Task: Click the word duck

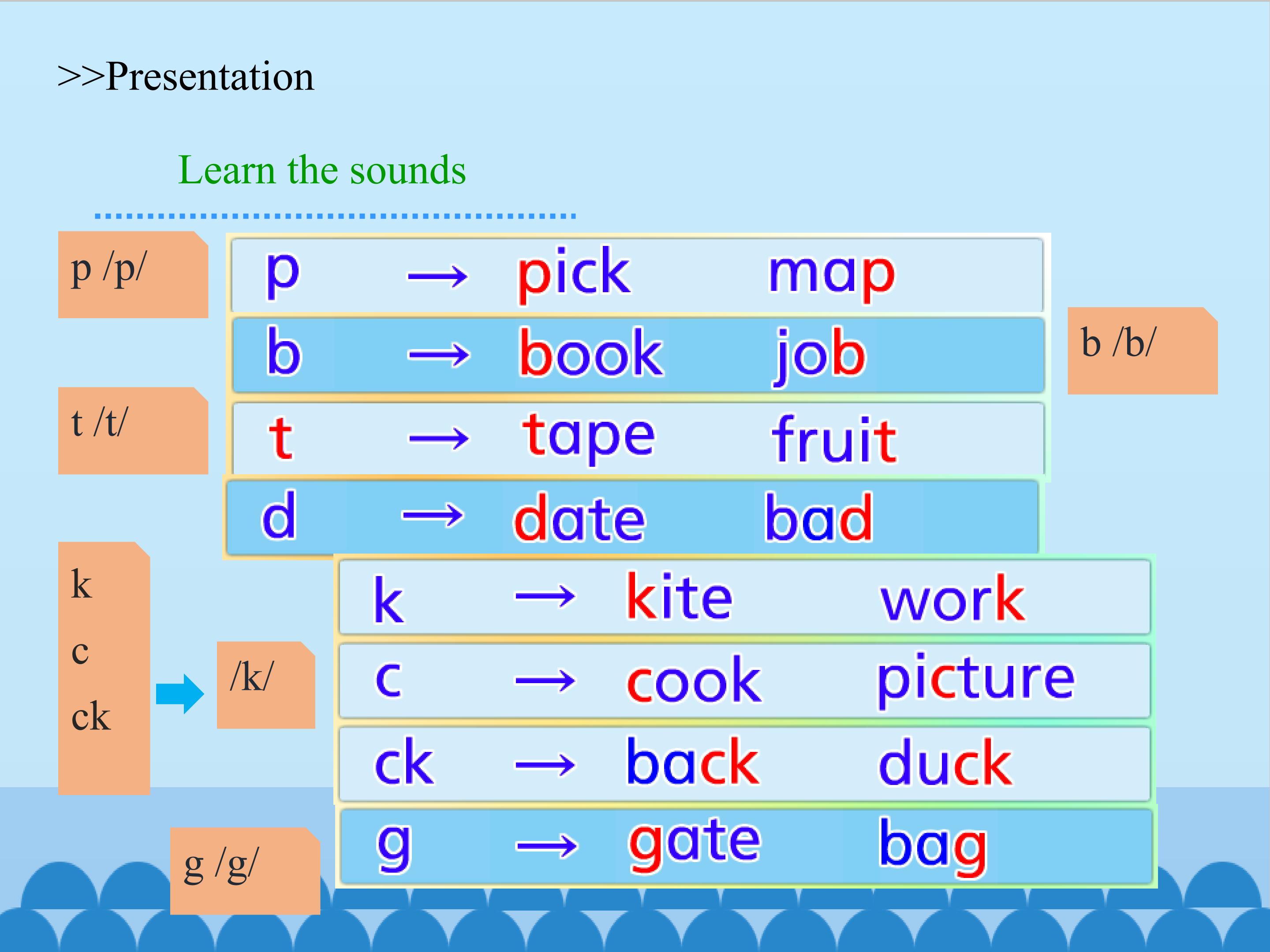Action: pos(945,762)
